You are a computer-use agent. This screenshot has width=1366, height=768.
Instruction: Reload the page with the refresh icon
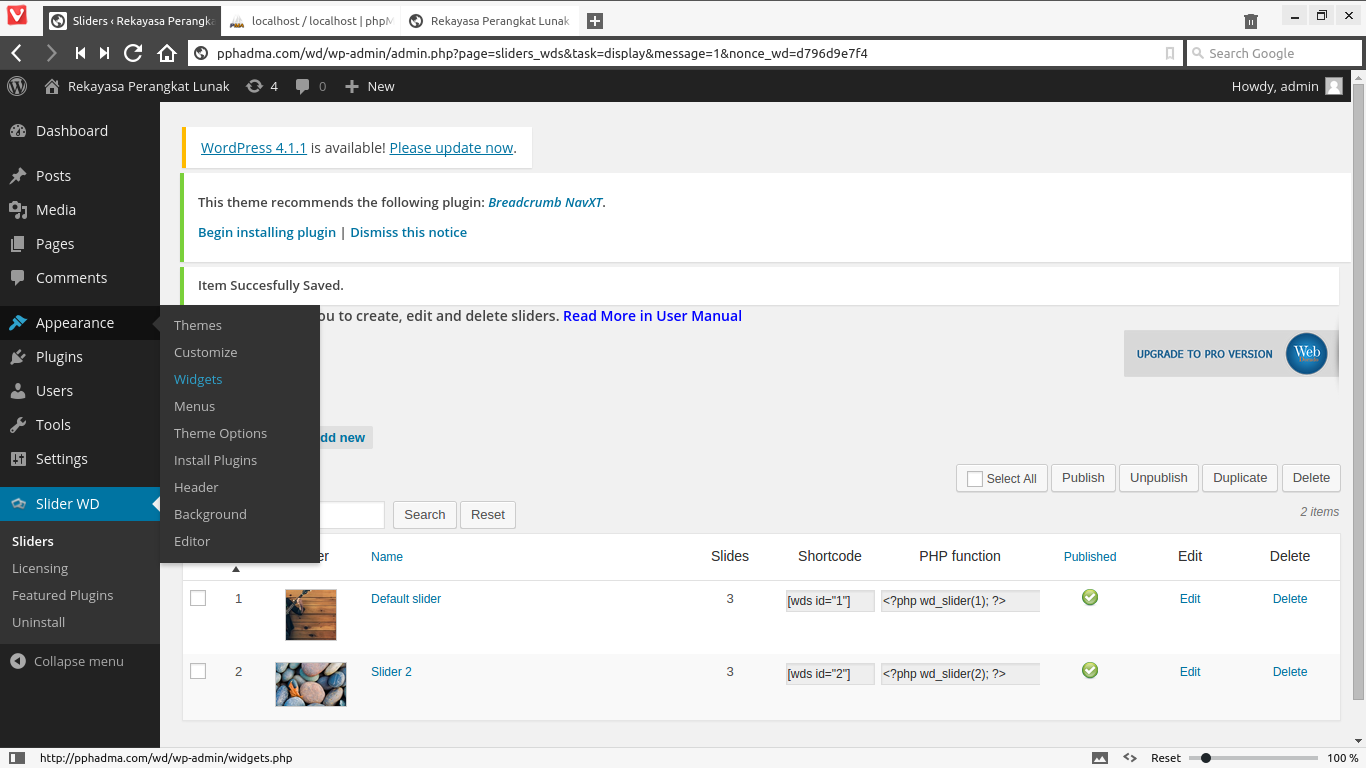tap(133, 53)
